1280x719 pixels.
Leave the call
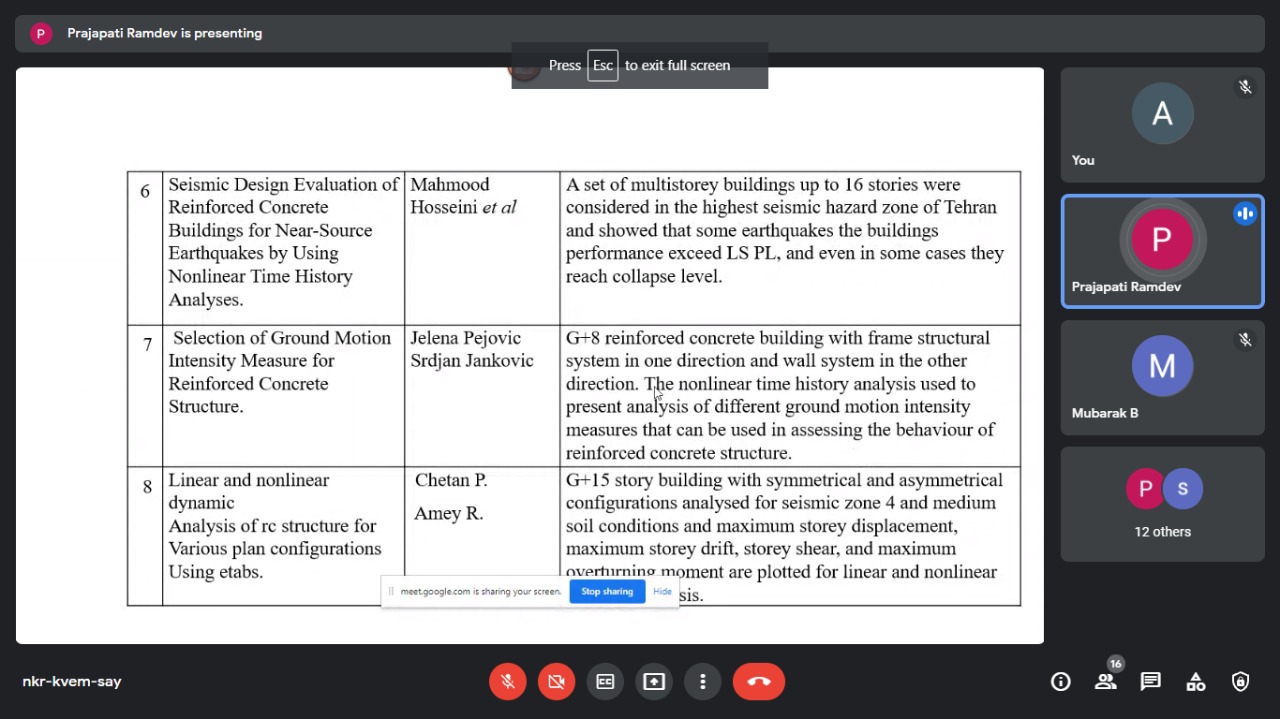click(759, 681)
